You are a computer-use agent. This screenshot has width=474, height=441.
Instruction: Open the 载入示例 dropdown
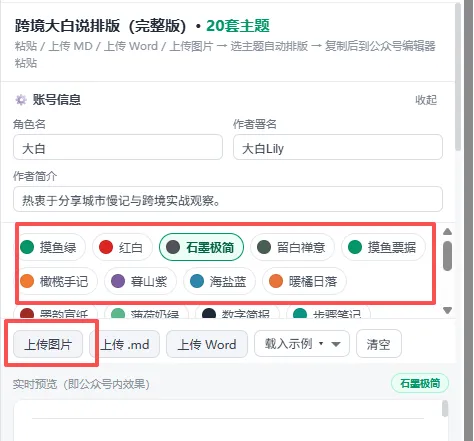click(x=302, y=344)
